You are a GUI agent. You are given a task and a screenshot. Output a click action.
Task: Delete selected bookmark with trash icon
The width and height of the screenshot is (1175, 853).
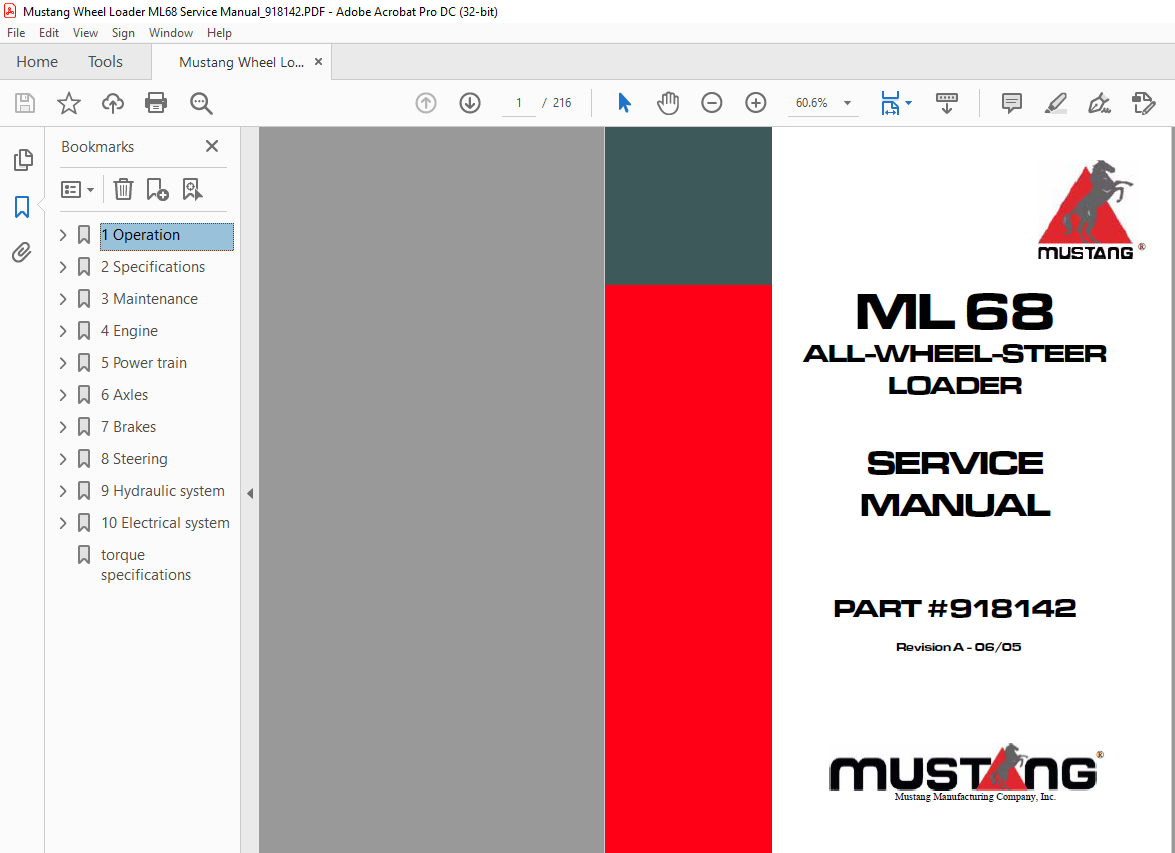click(124, 189)
